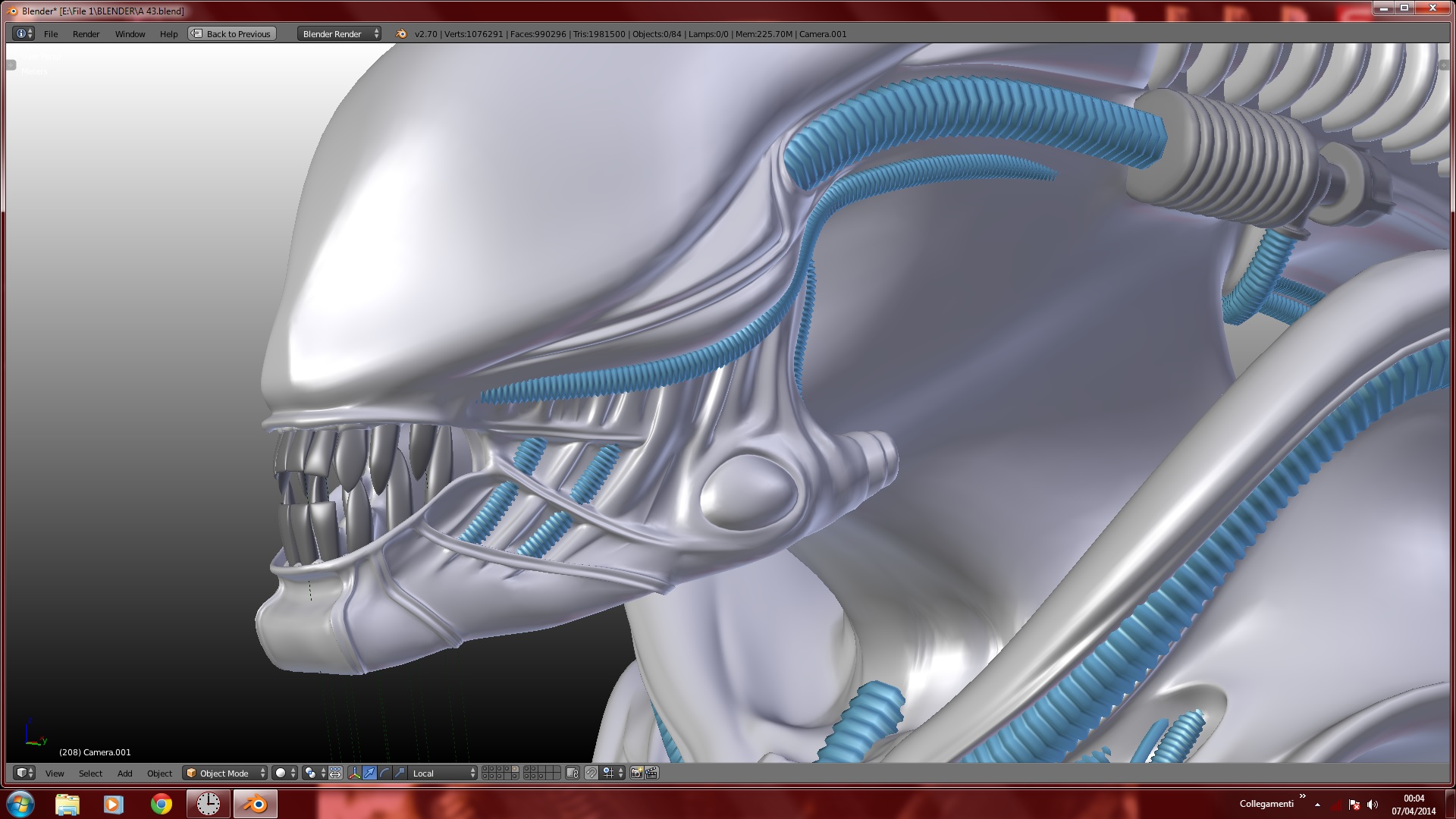This screenshot has width=1456, height=819.
Task: Open the 3D View editor type selector
Action: click(x=25, y=773)
